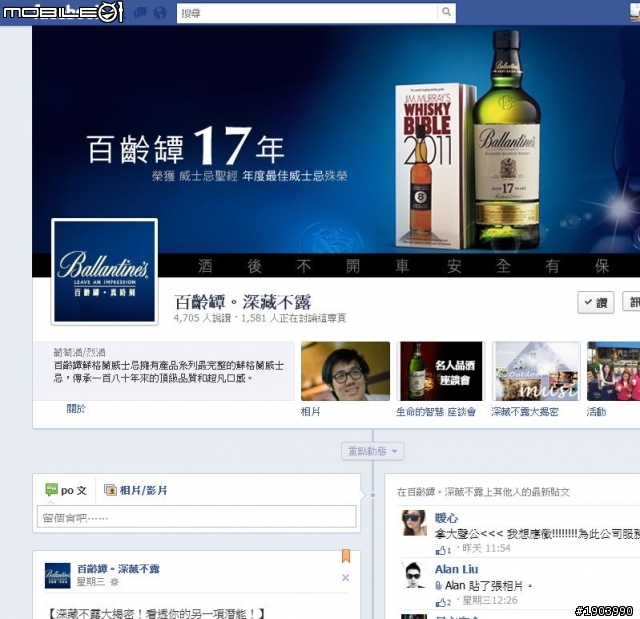Click the 【深藏不露大揭密！ post headline text

(x=157, y=613)
